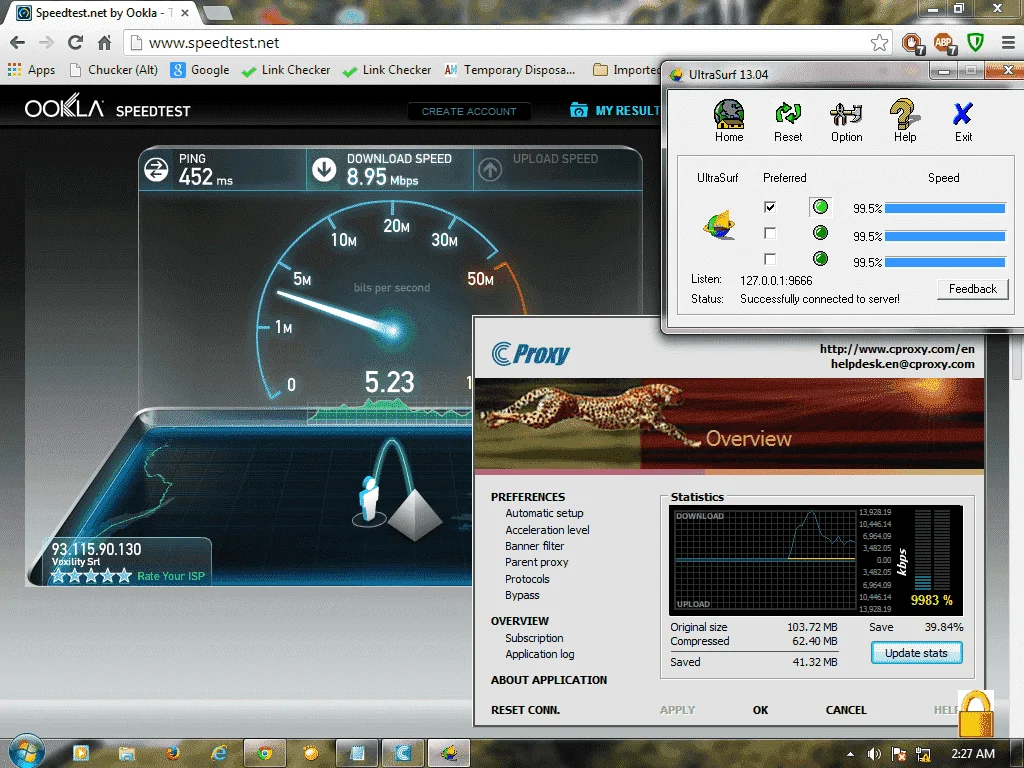Viewport: 1024px width, 768px height.
Task: Go back in Chrome browser
Action: [18, 42]
